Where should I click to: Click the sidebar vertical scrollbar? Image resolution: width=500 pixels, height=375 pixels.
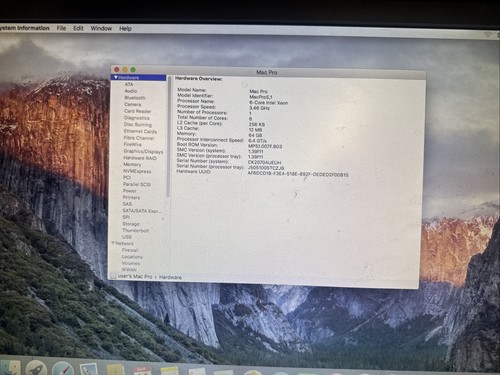click(169, 137)
